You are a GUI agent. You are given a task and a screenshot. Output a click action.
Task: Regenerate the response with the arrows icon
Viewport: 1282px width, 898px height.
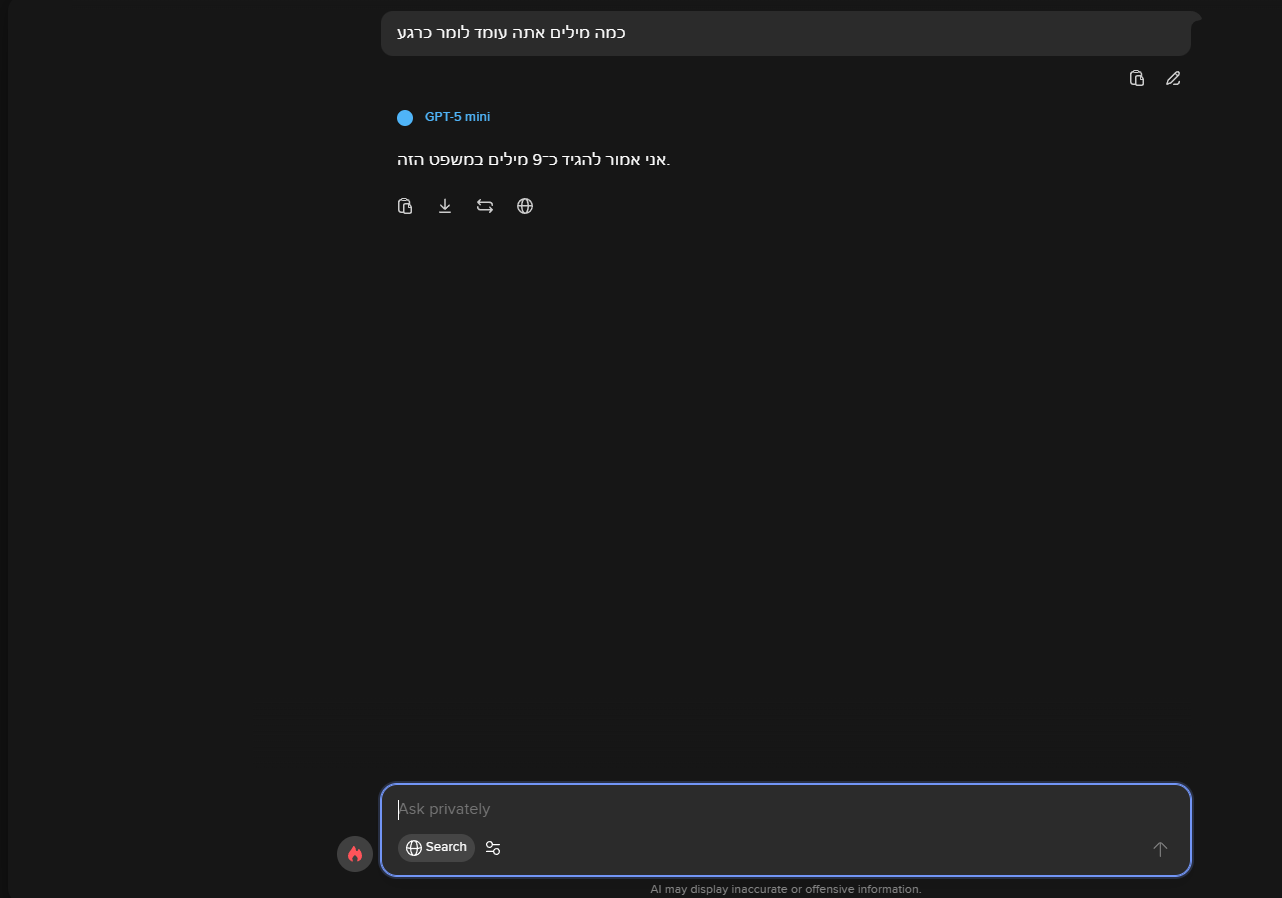(x=485, y=206)
